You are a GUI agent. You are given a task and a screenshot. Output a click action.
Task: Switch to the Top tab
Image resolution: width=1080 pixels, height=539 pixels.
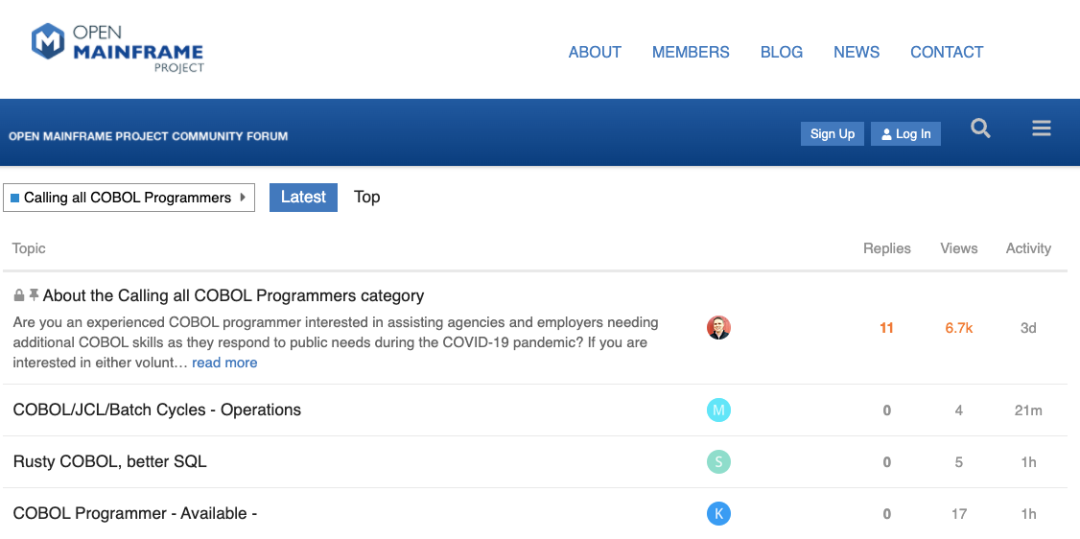[367, 197]
